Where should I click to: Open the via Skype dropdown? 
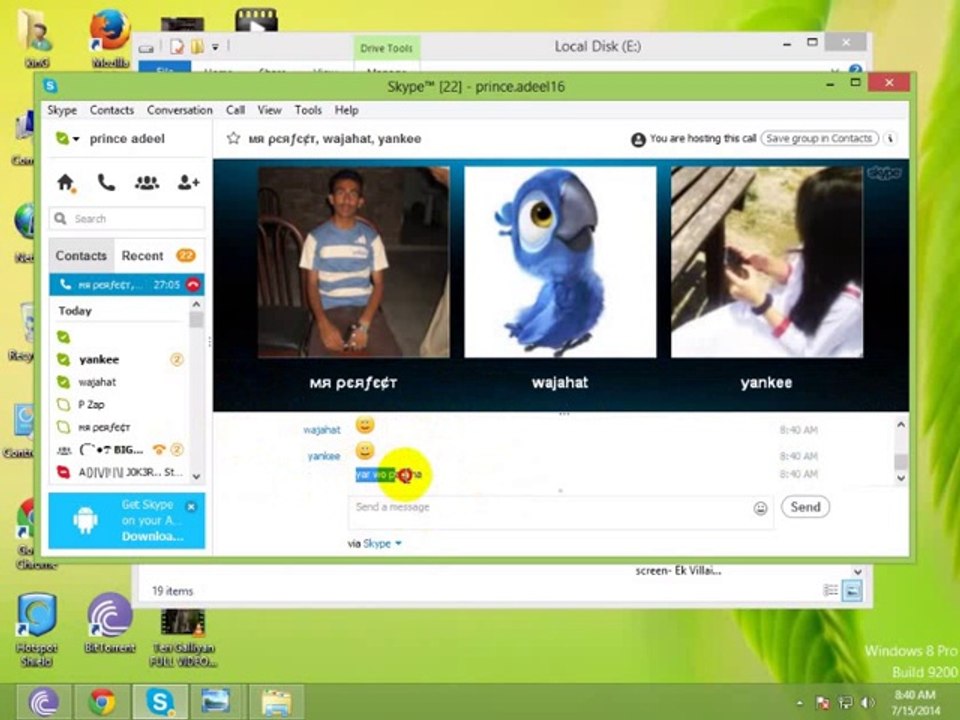pyautogui.click(x=398, y=543)
